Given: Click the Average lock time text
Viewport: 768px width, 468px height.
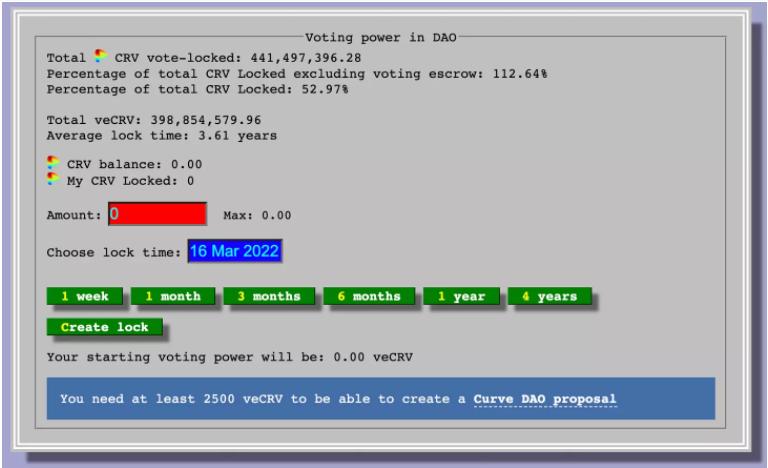Looking at the screenshot, I should 162,135.
